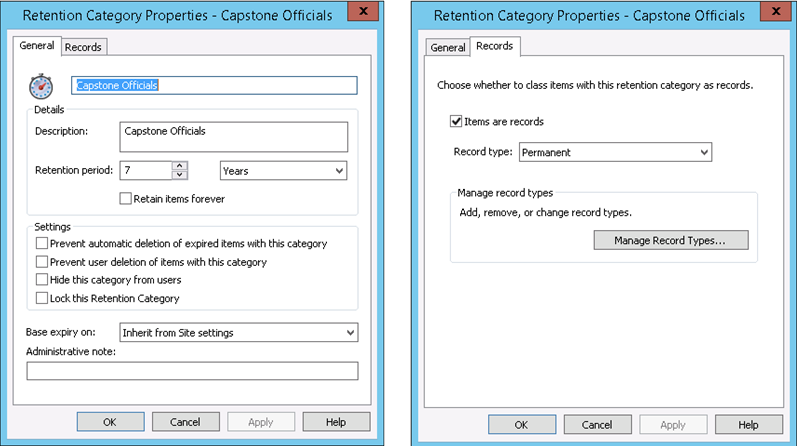
Task: Click the stopwatch retention category icon
Action: click(x=41, y=86)
